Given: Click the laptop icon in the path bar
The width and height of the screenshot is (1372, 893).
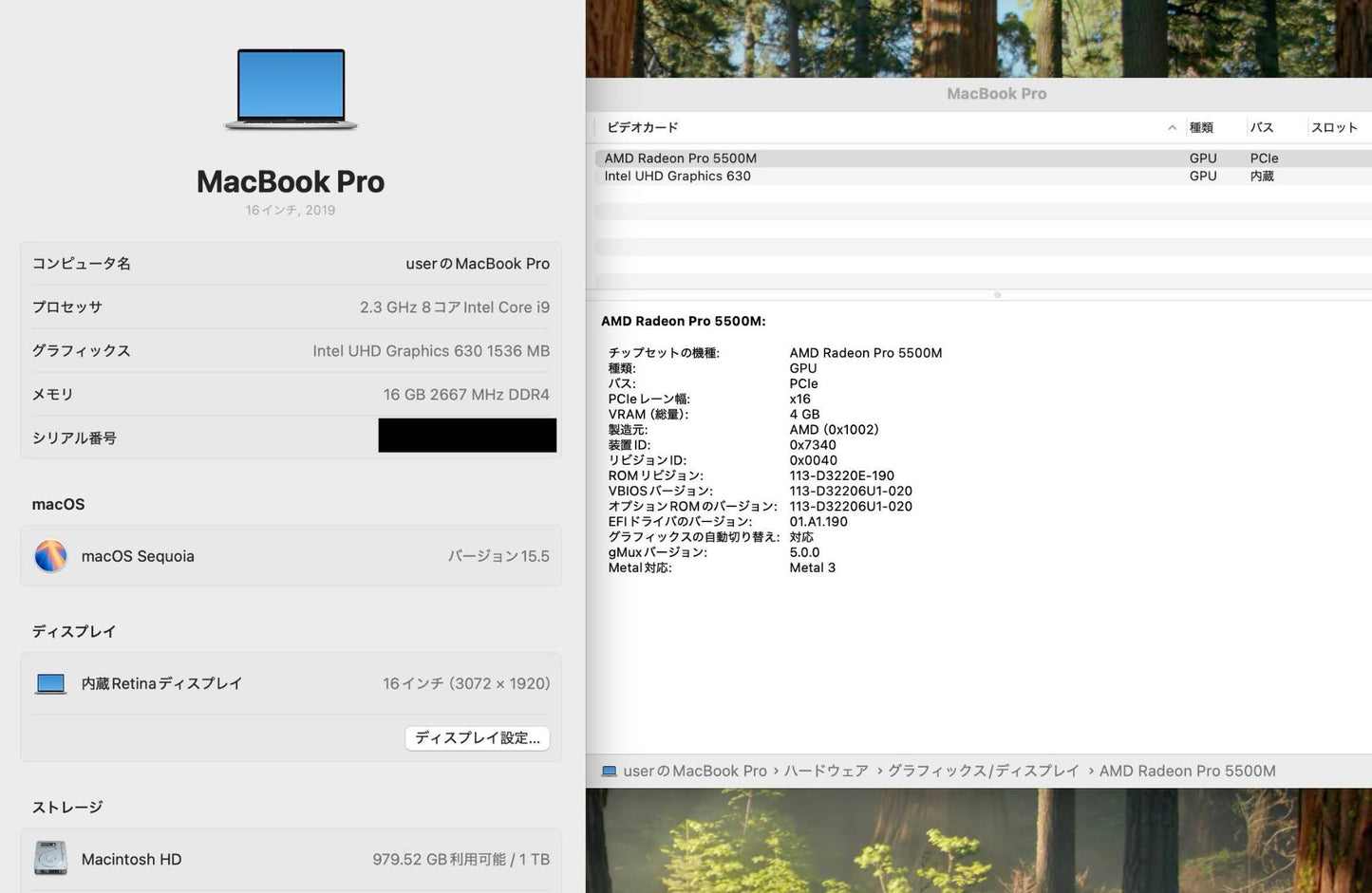Looking at the screenshot, I should [x=610, y=772].
